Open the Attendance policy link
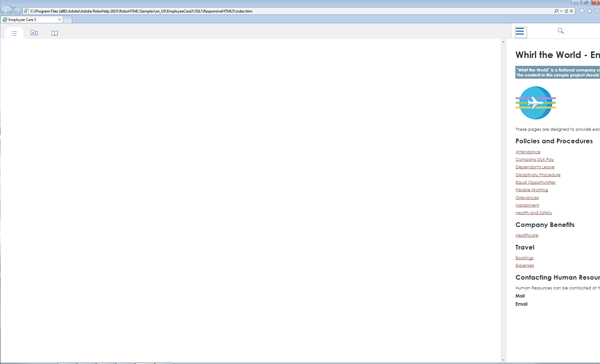Viewport: 600px width, 364px height. tap(528, 152)
